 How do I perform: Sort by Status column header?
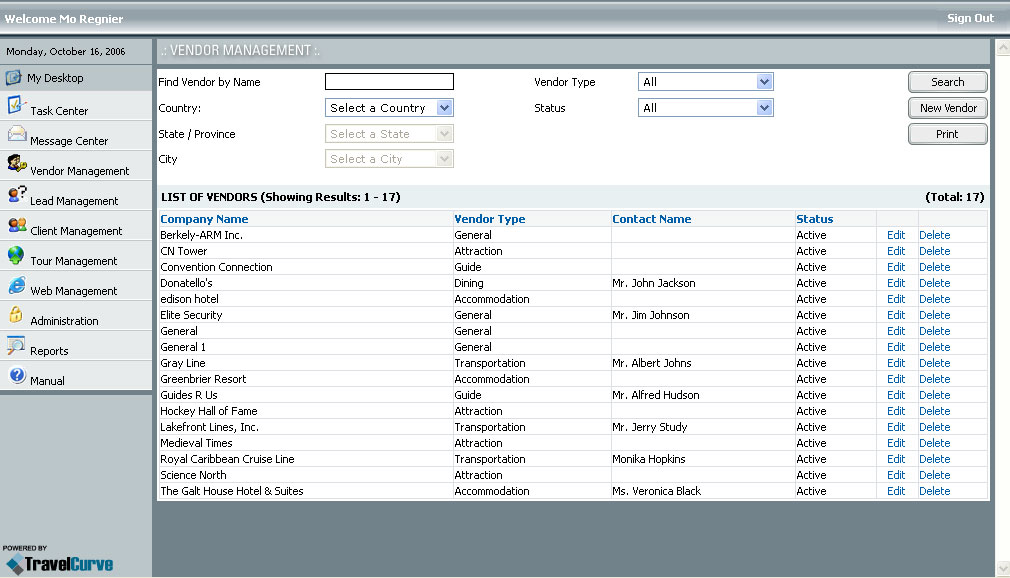point(814,219)
